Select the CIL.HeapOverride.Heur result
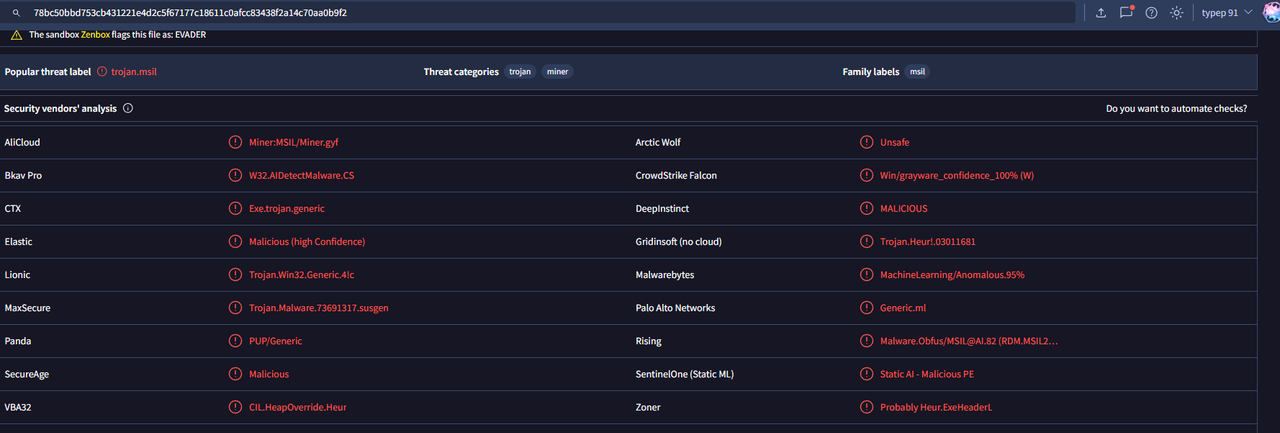1280x433 pixels. point(298,407)
